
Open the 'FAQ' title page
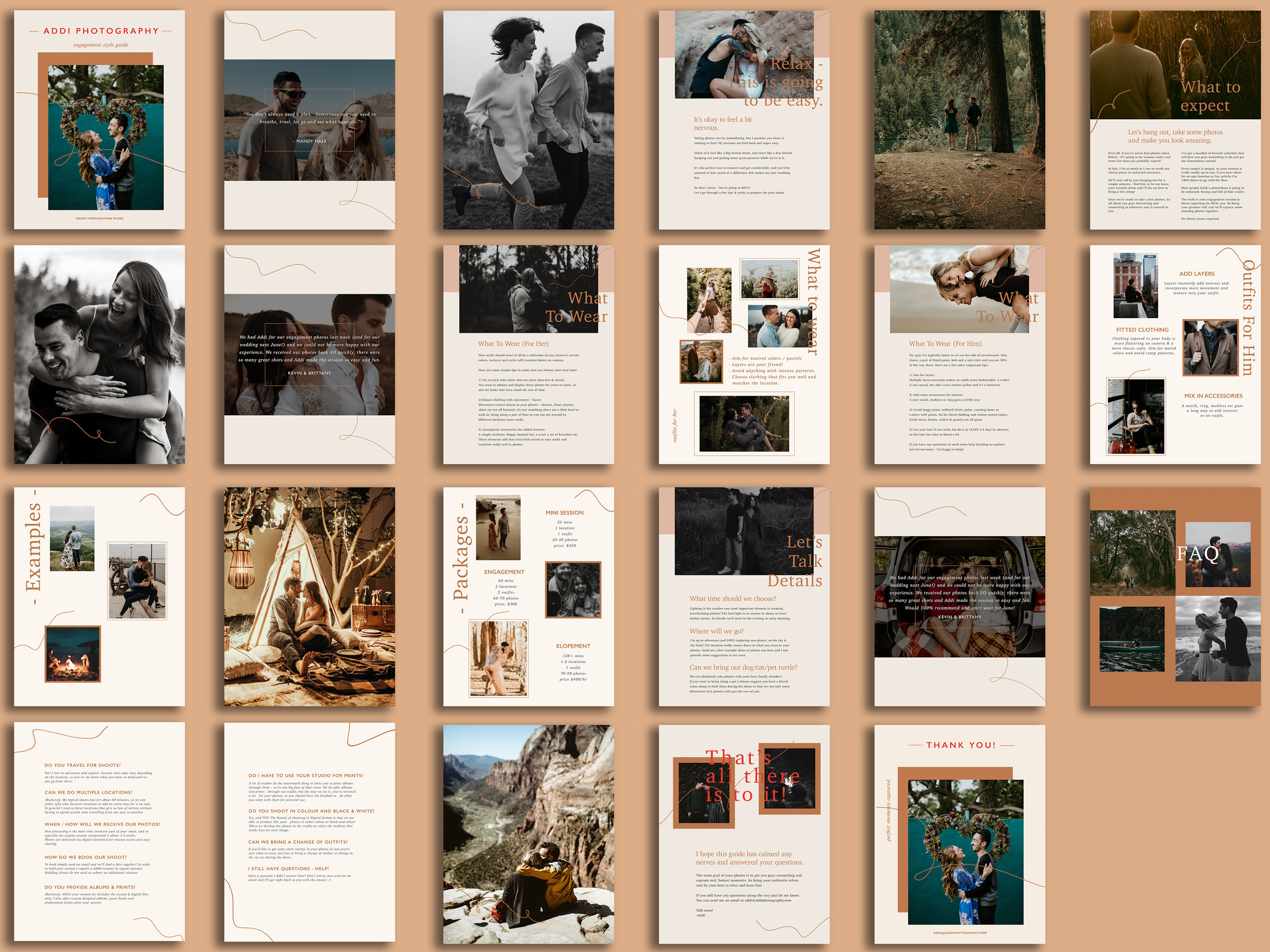(x=1175, y=597)
